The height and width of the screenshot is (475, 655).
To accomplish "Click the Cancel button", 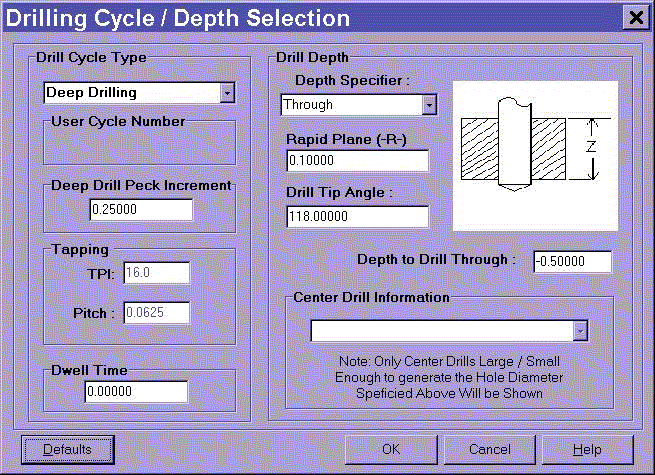I will click(490, 450).
